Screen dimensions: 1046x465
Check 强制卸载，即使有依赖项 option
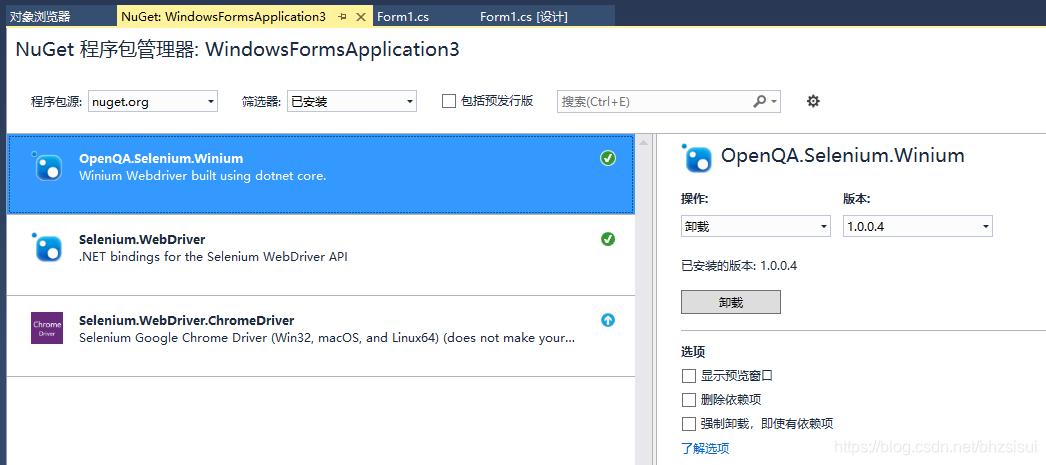click(689, 424)
